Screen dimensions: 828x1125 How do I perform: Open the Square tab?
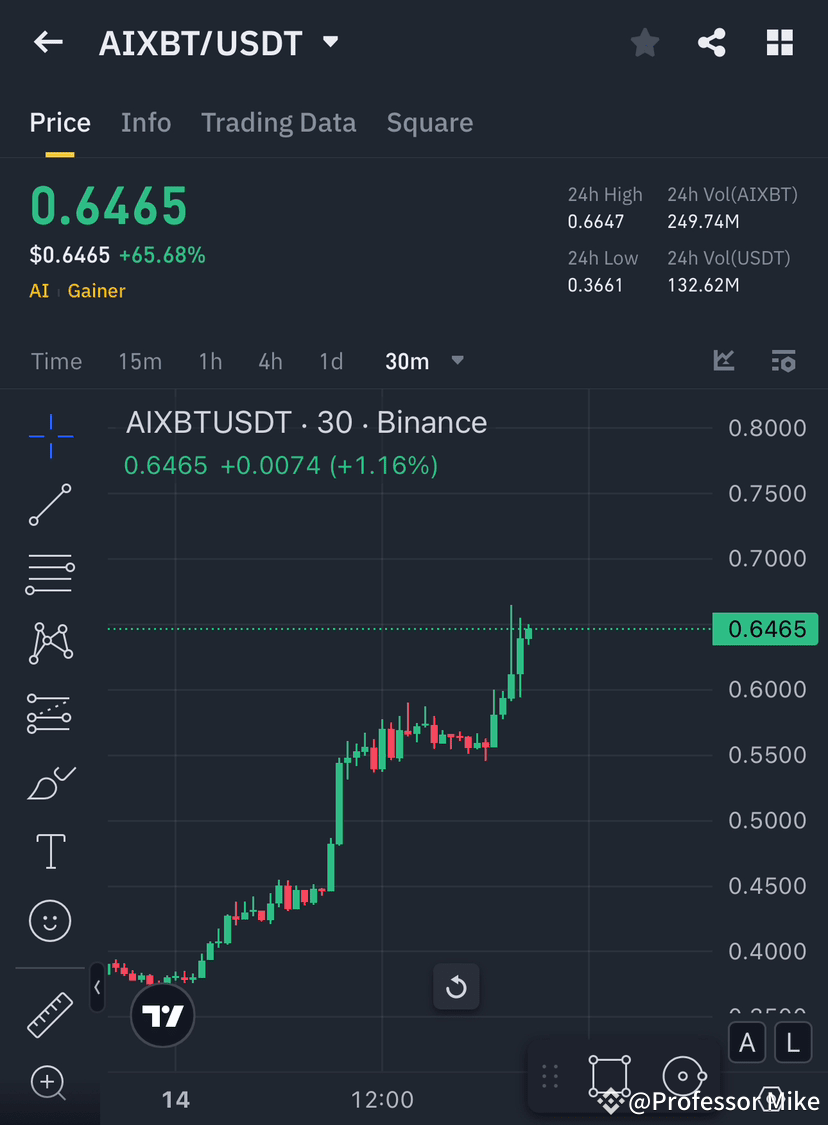click(x=429, y=122)
